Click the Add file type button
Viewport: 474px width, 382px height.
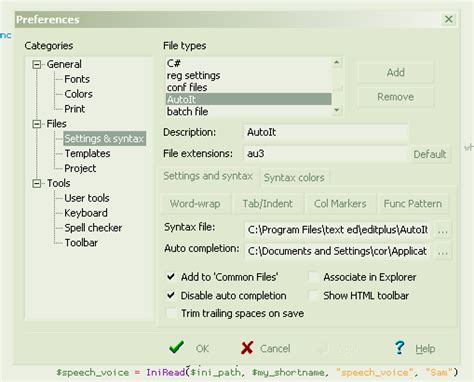coord(396,72)
